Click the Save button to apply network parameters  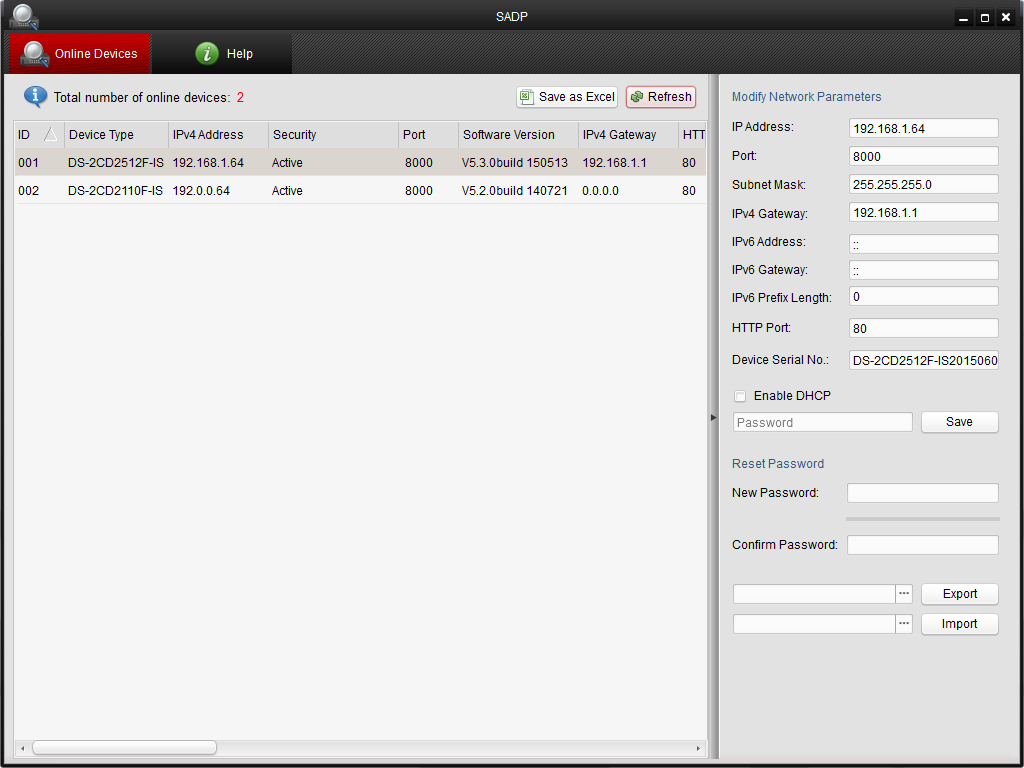pos(959,422)
